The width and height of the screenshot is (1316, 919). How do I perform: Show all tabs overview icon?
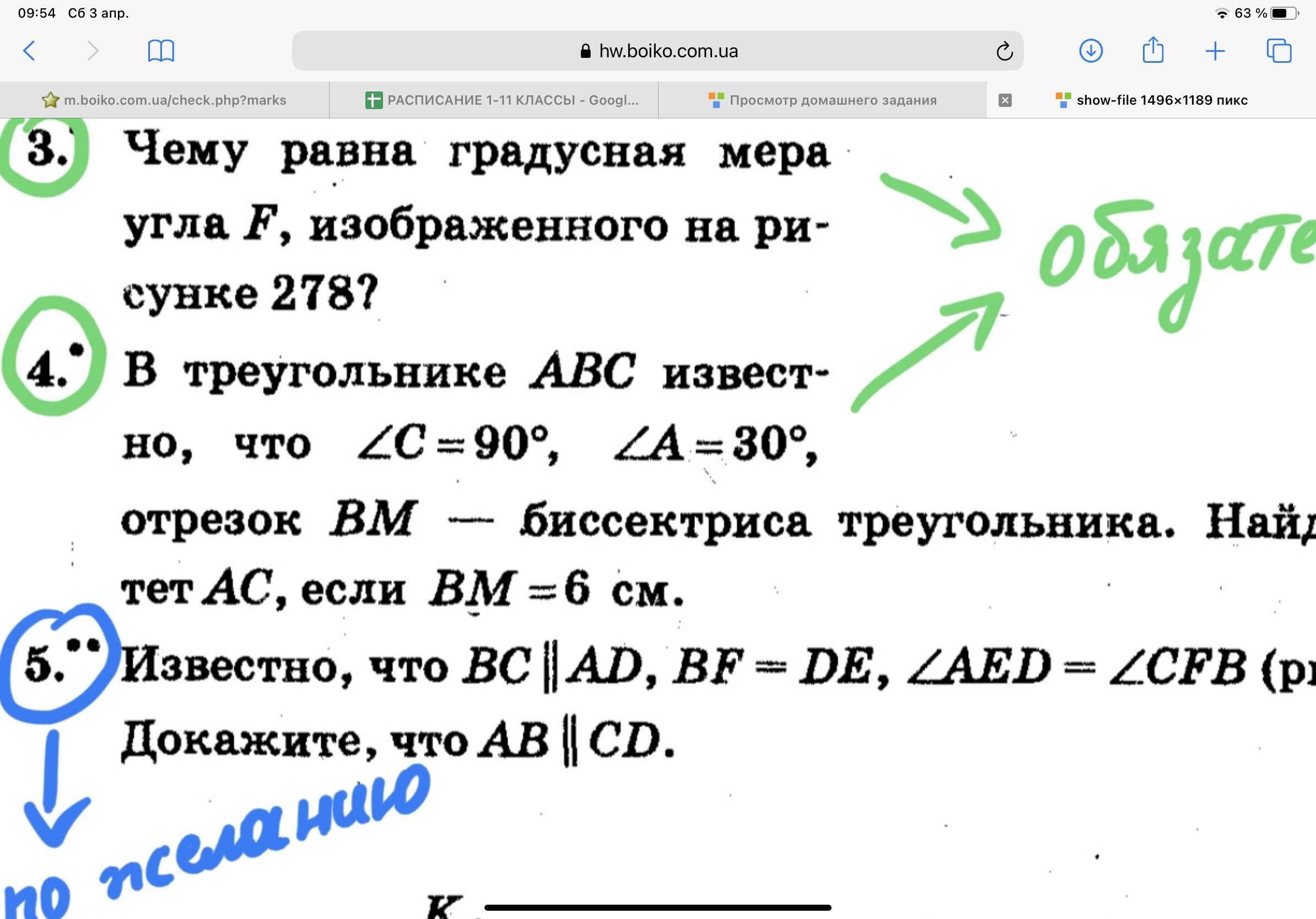coord(1279,51)
